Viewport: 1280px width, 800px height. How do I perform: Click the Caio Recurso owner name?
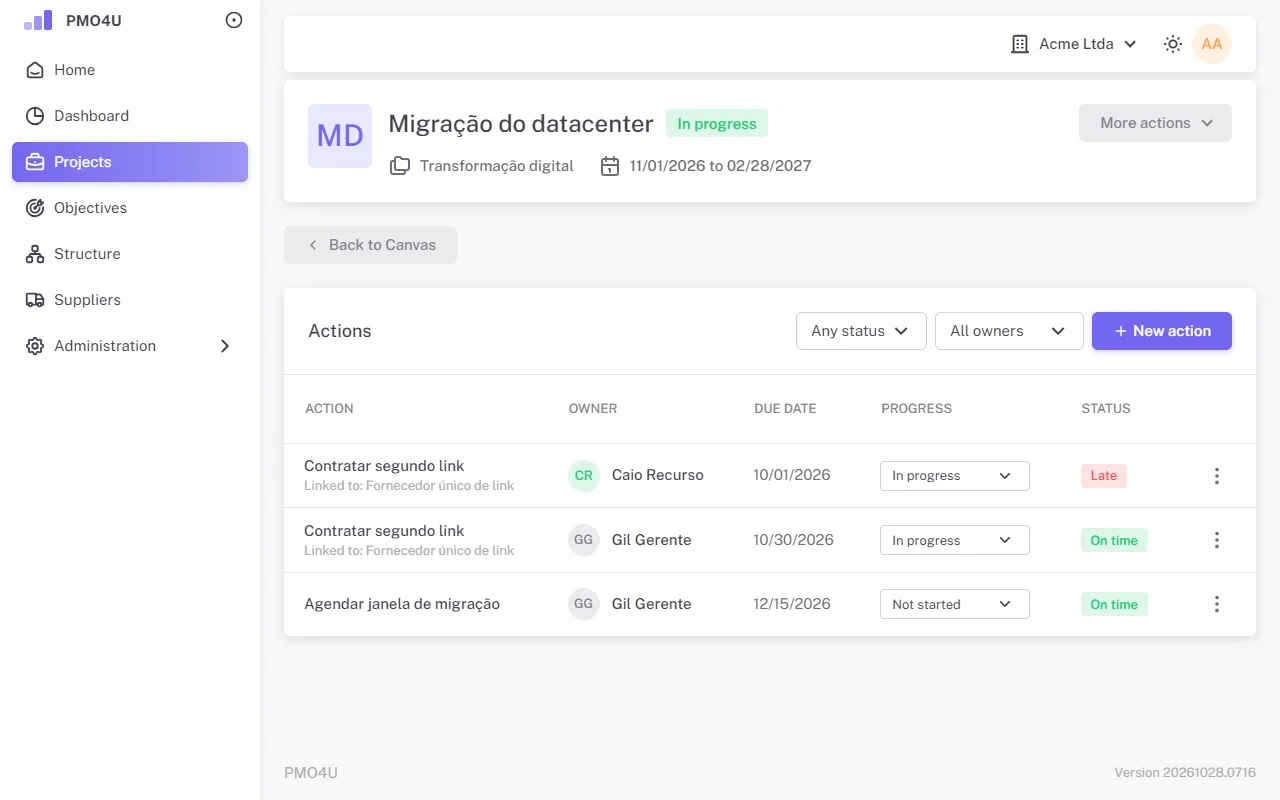[658, 476]
